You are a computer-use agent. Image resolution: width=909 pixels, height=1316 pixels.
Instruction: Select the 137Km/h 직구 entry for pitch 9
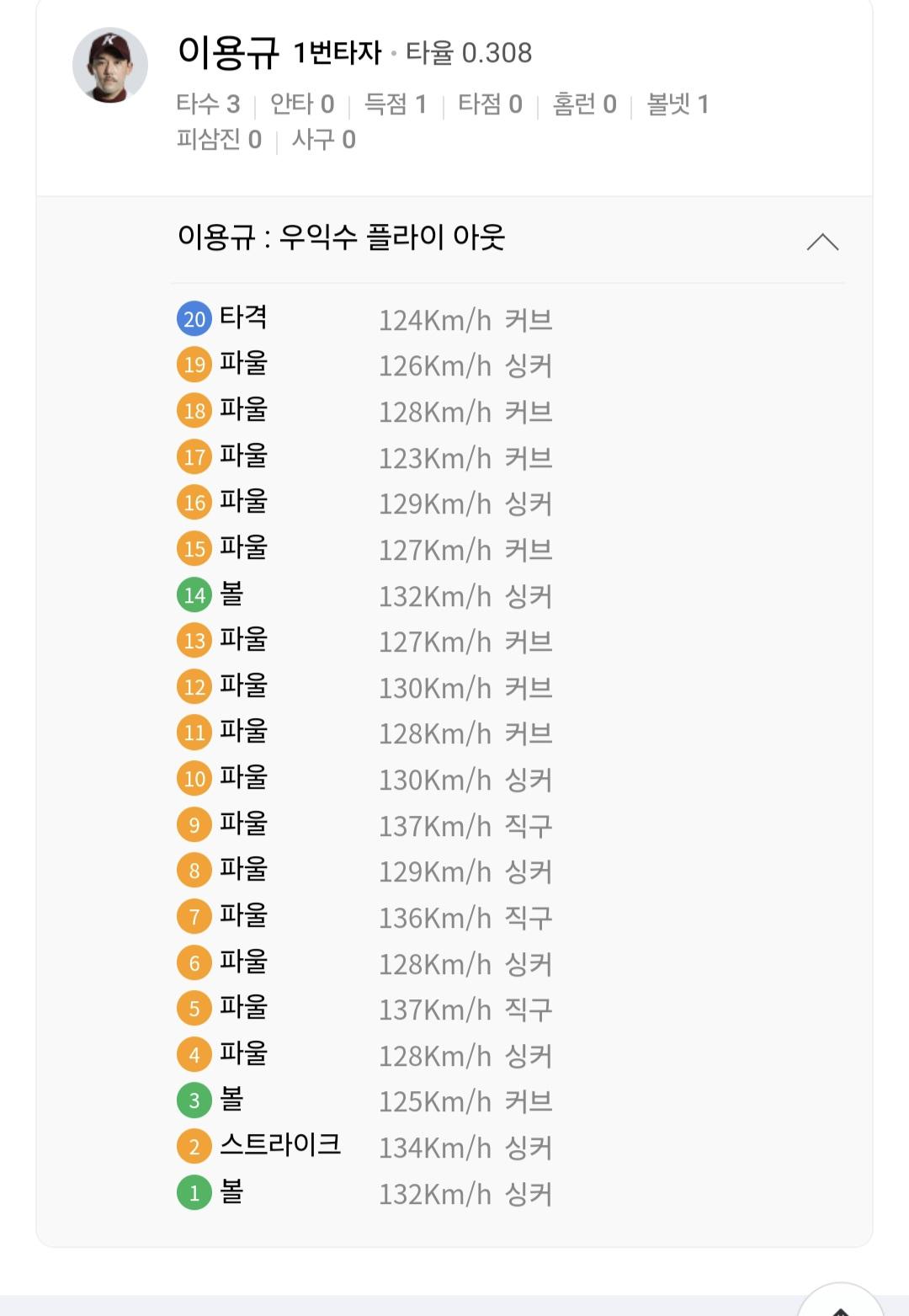[x=465, y=826]
